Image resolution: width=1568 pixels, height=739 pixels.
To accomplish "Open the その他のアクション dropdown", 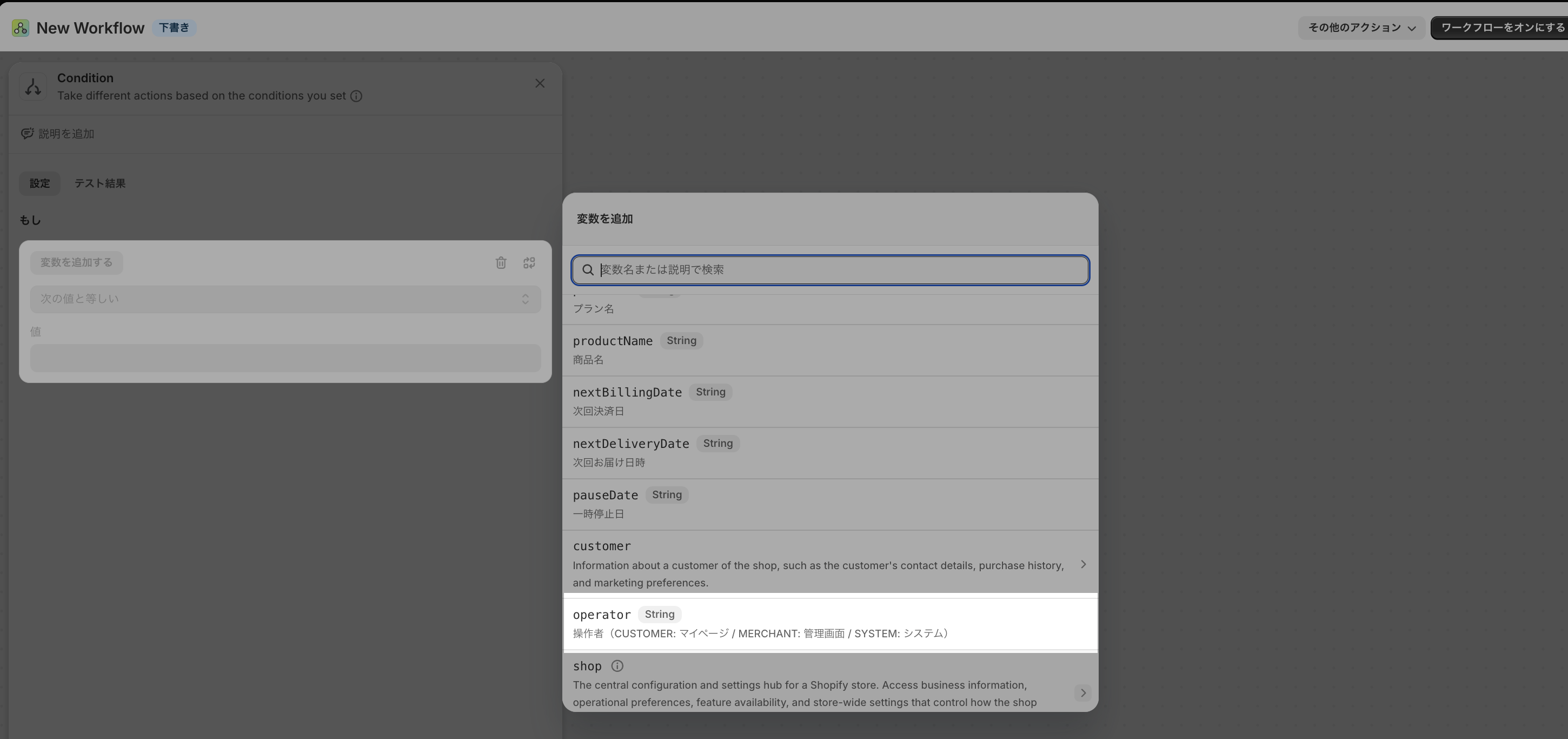I will [1361, 28].
